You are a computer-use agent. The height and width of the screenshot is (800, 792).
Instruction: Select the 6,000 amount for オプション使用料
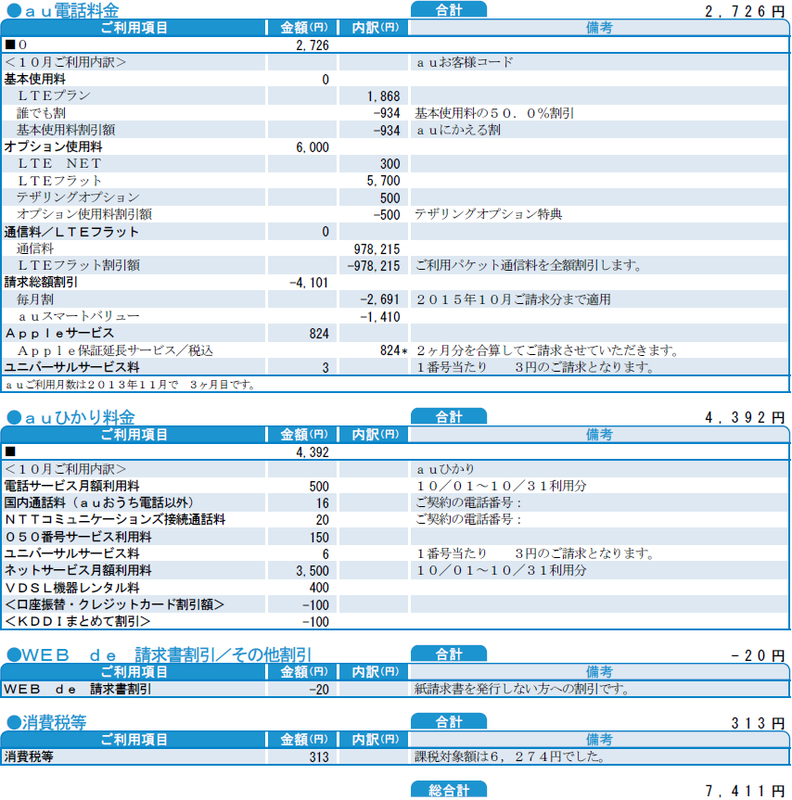tap(312, 147)
